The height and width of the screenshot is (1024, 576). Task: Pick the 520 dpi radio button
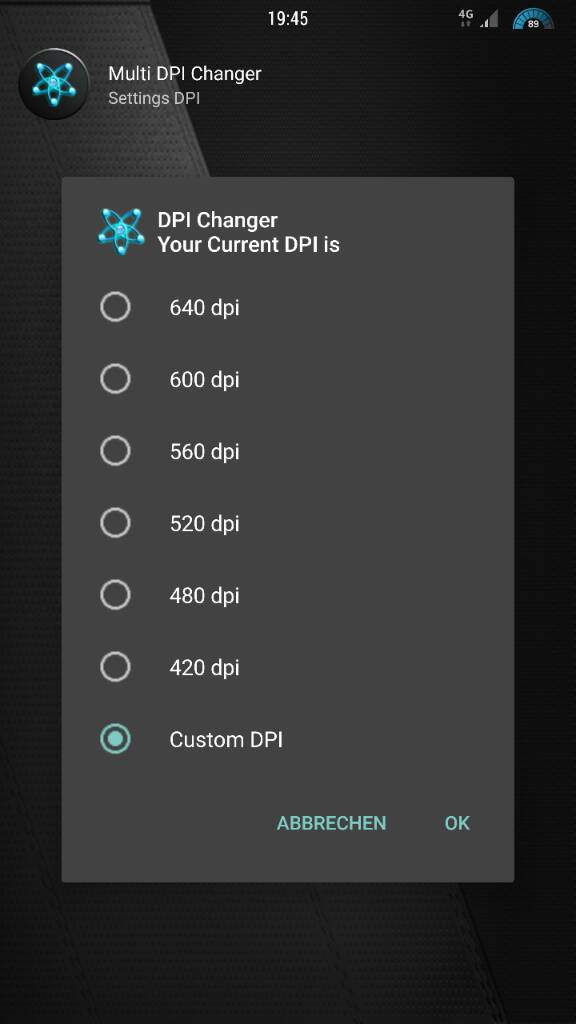coord(116,522)
